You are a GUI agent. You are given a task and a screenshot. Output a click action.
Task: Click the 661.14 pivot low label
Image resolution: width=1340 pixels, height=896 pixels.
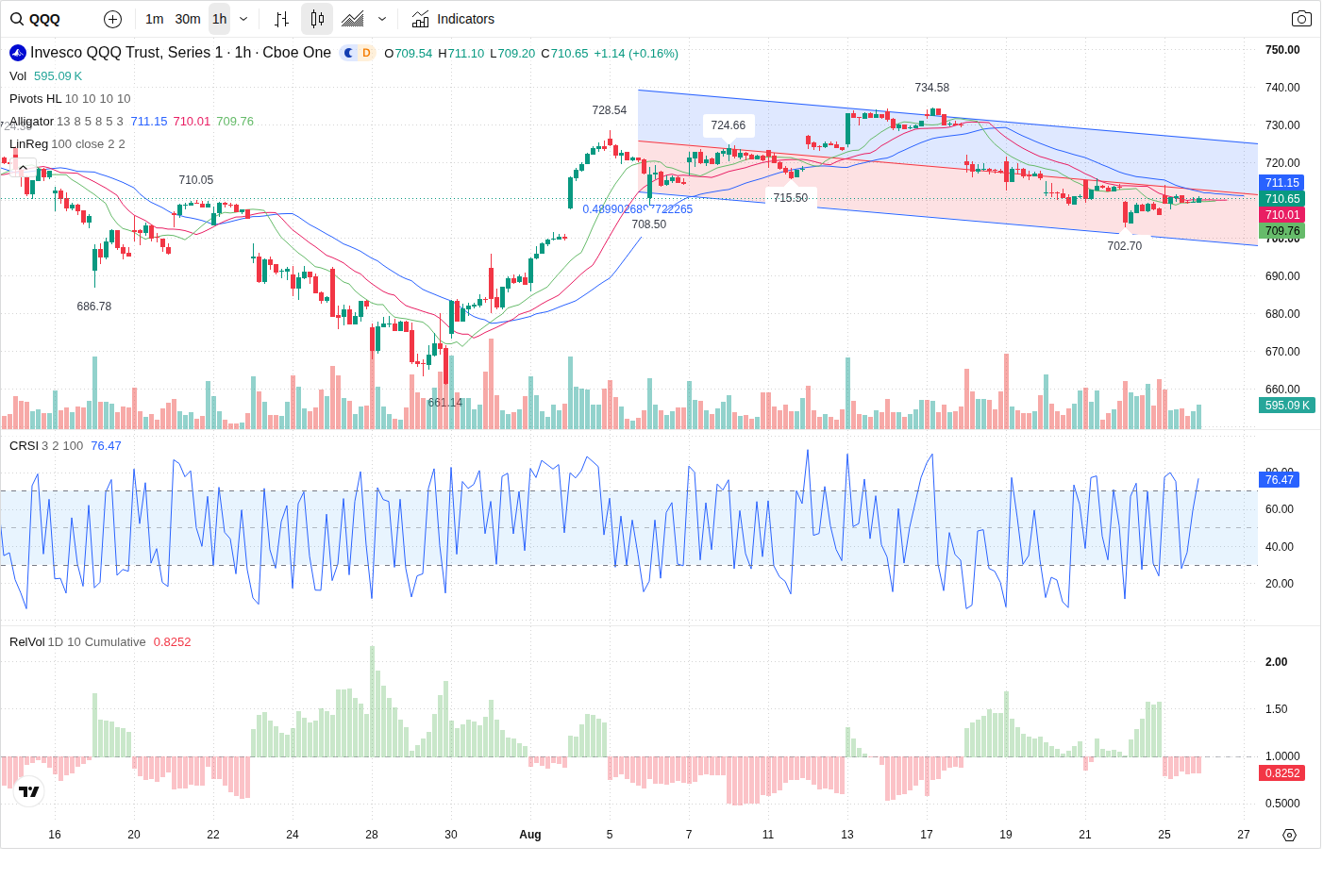(x=444, y=403)
